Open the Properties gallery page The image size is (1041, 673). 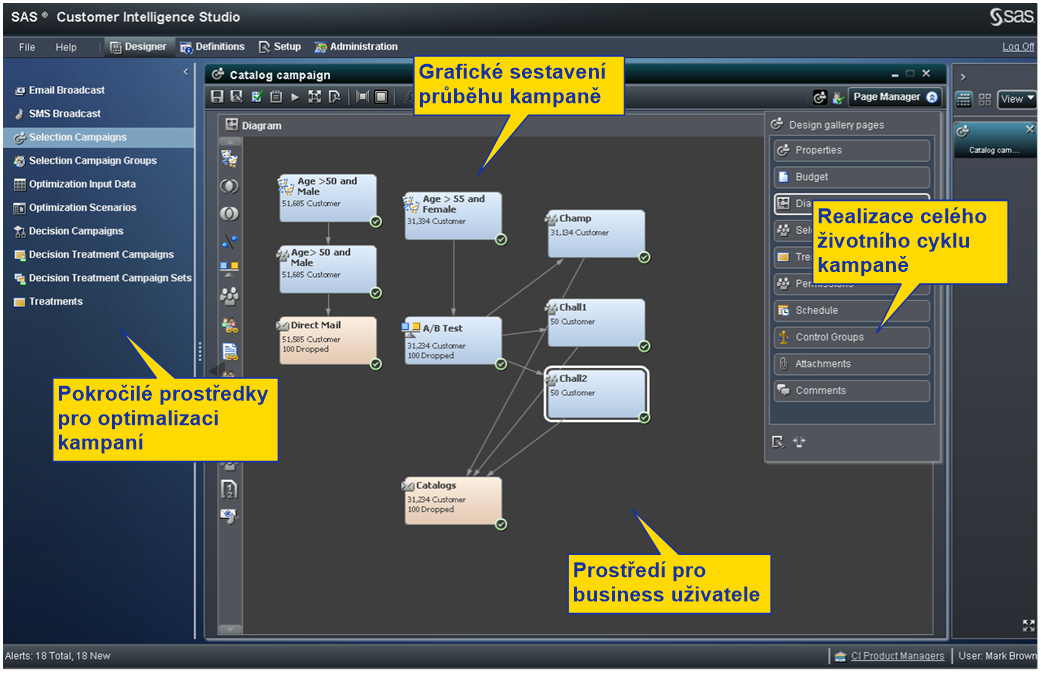point(852,151)
